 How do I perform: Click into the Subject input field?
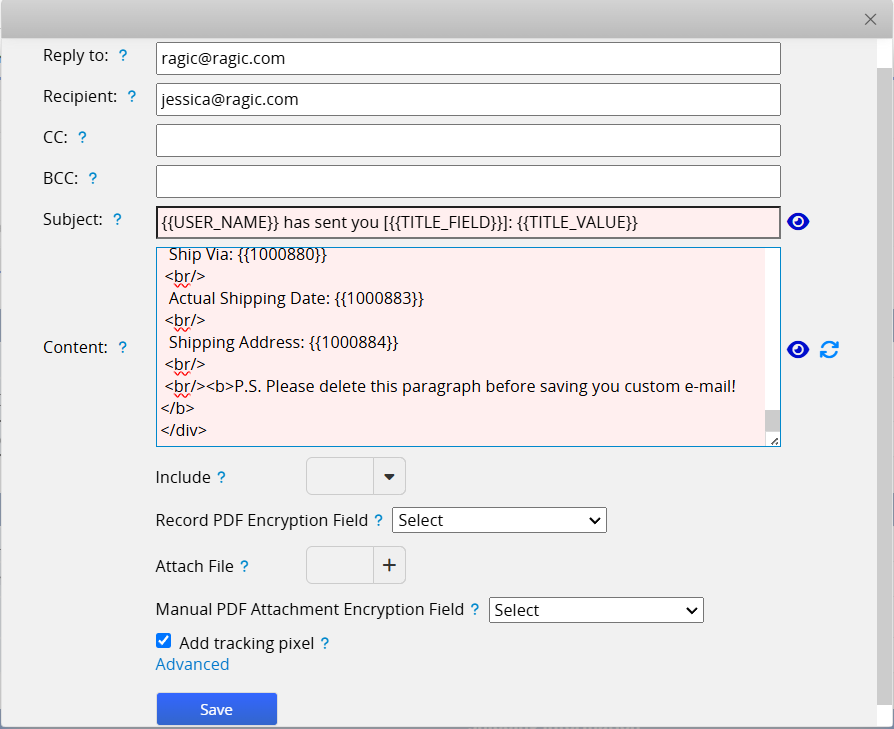pos(467,222)
